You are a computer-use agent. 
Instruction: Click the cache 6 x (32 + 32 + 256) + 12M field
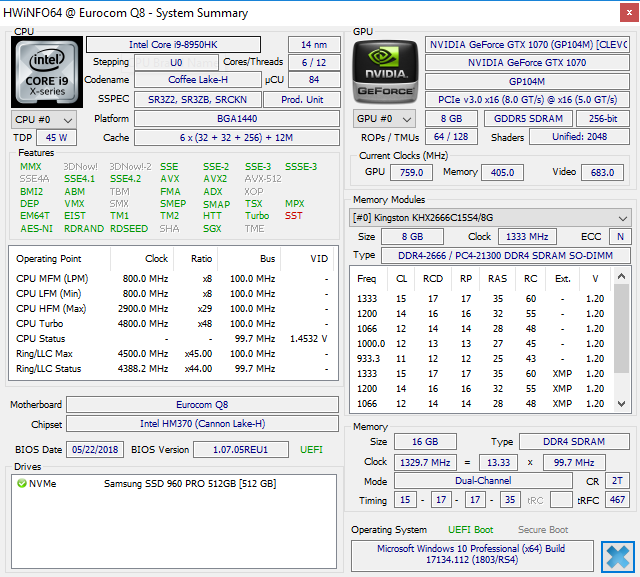237,138
